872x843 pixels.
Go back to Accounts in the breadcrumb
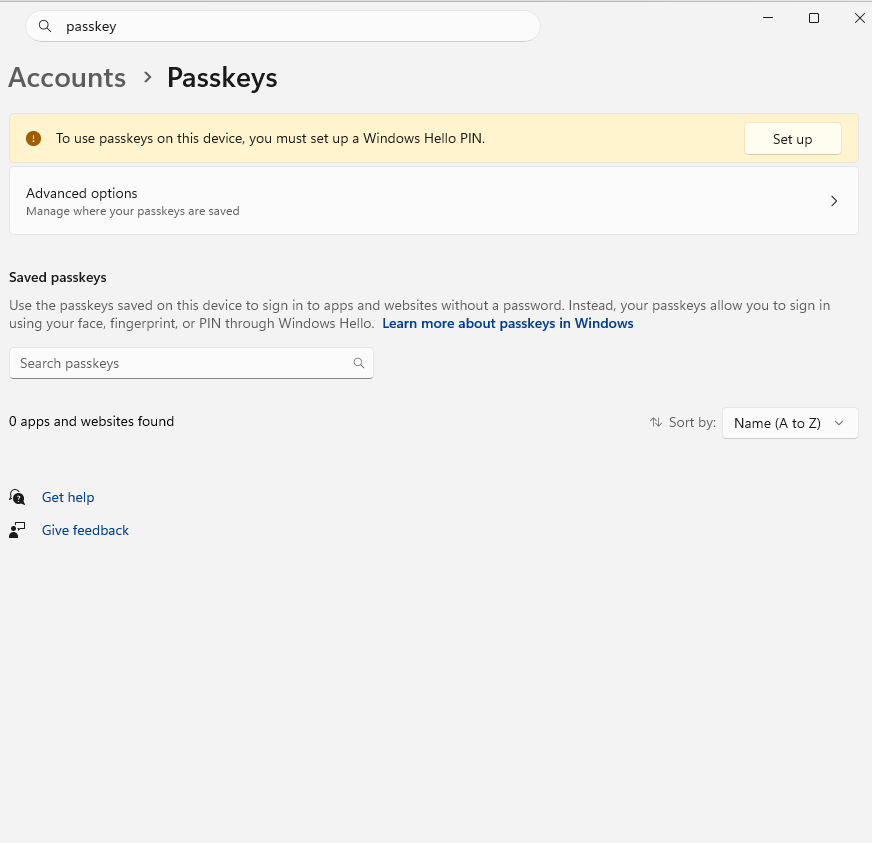pyautogui.click(x=67, y=77)
